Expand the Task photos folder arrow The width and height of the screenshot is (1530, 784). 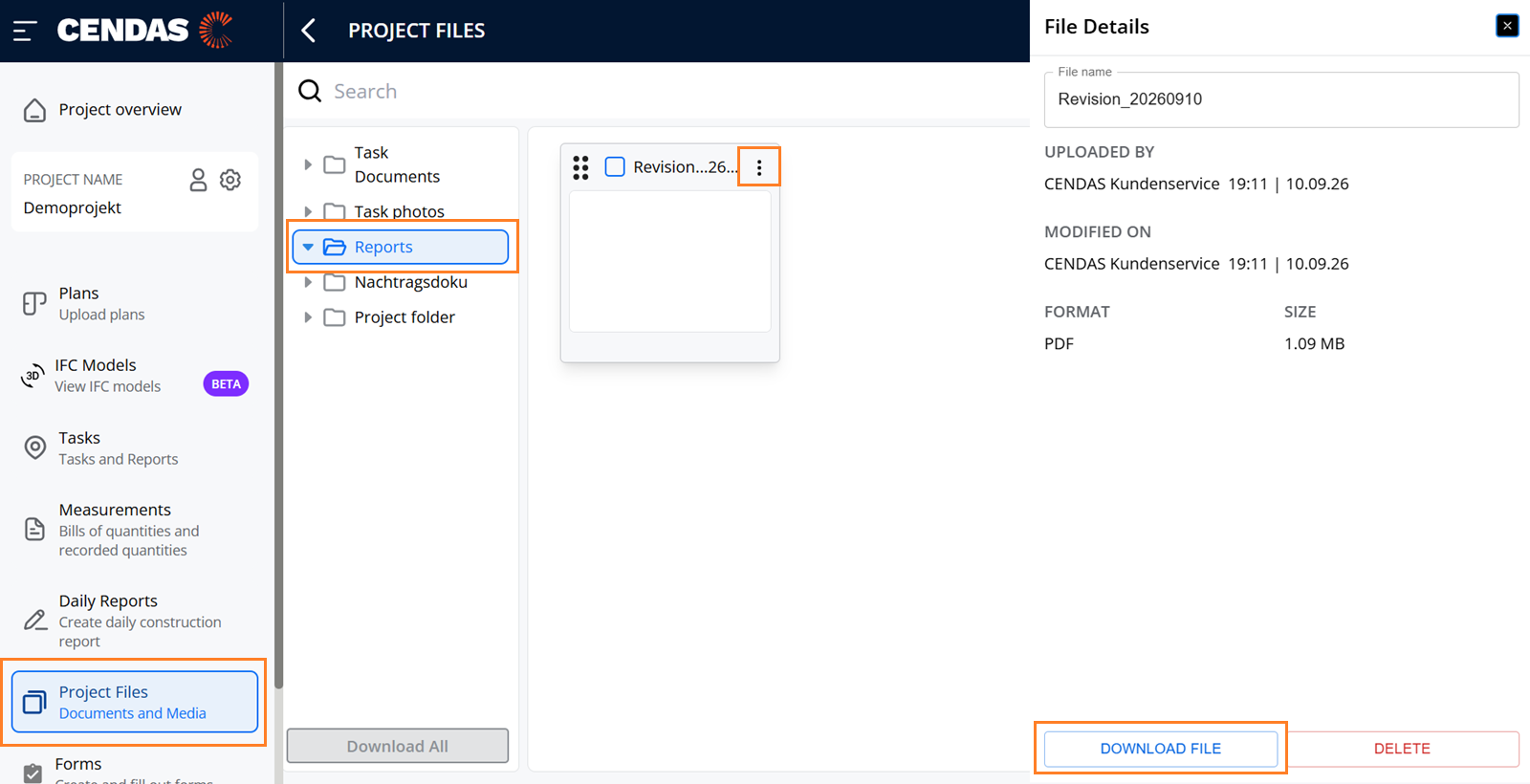(x=308, y=211)
